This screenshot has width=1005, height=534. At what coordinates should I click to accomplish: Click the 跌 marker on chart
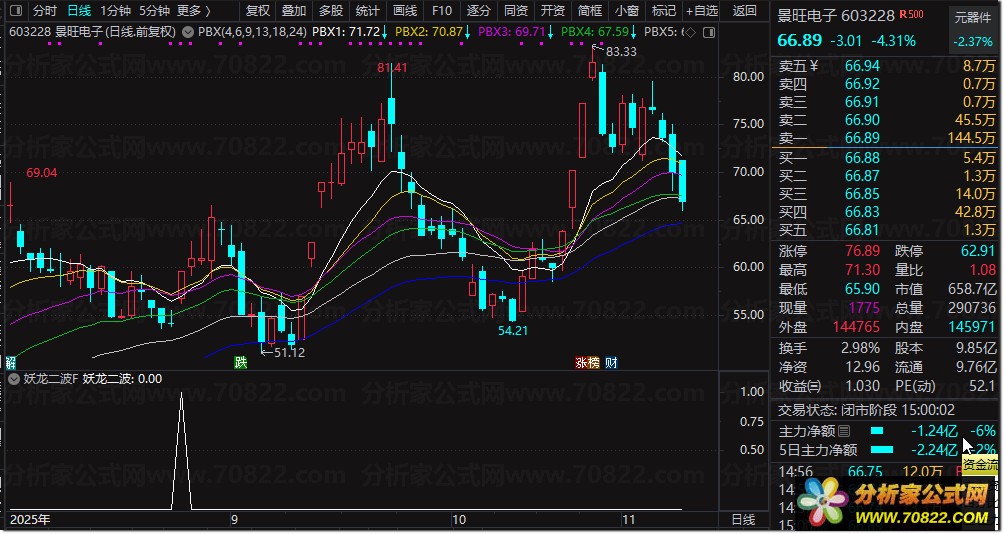[x=240, y=363]
